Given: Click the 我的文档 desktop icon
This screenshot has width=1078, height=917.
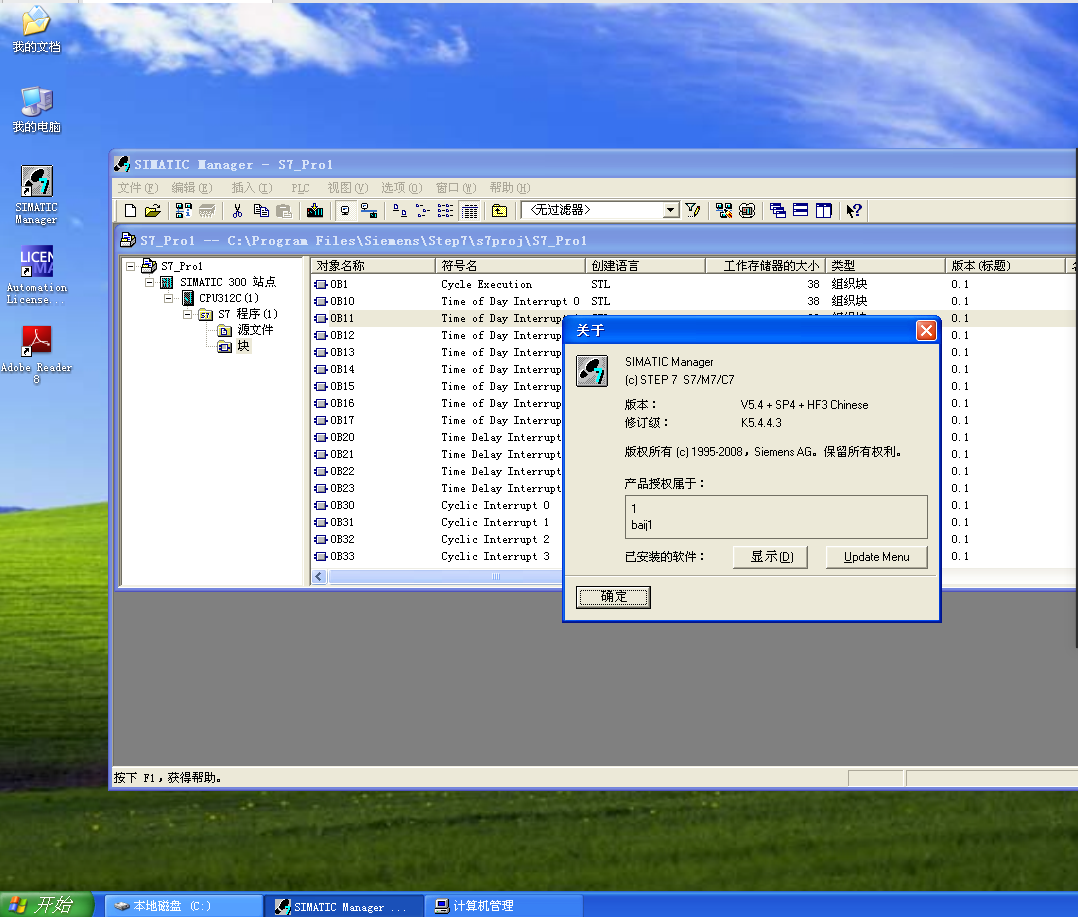Looking at the screenshot, I should point(36,30).
